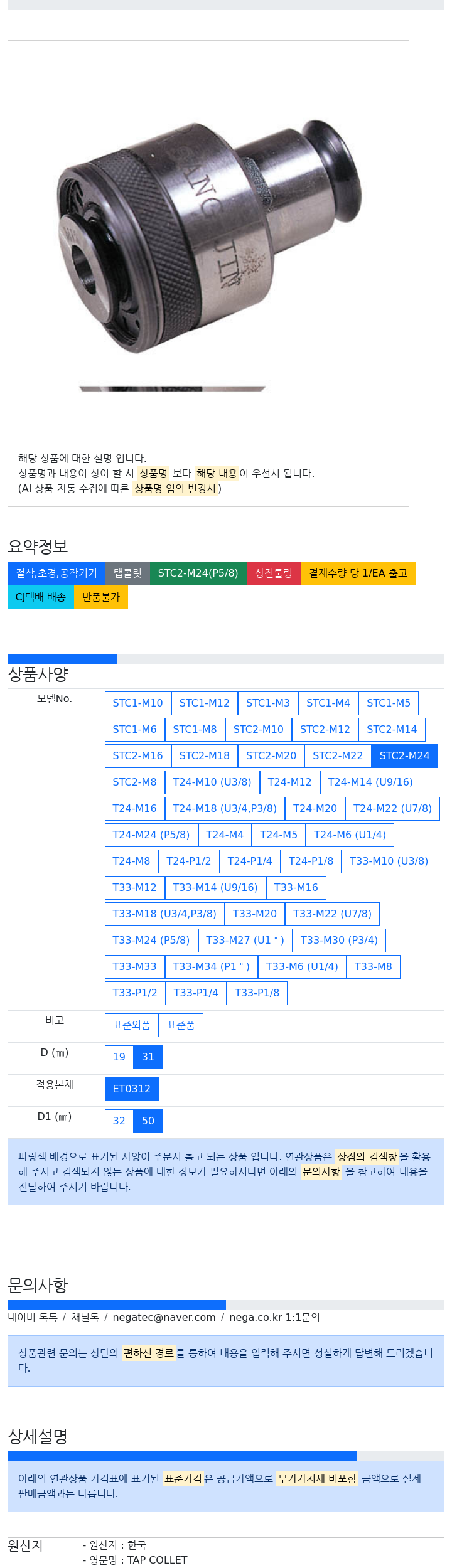Click the CJ택배 배송 badge

click(x=41, y=597)
